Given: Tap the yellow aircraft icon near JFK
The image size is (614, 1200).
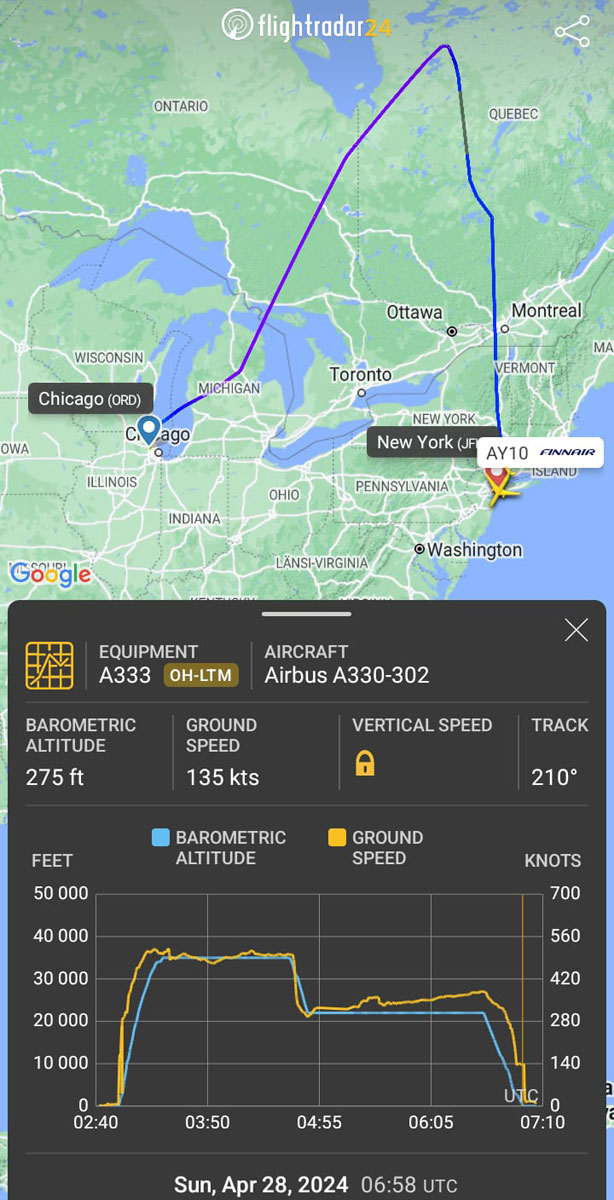Looking at the screenshot, I should 503,490.
